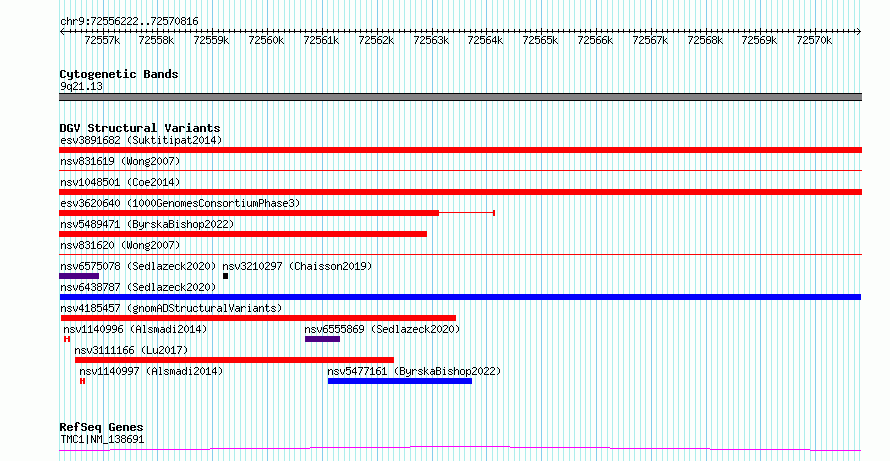Open nsv5489471 (ByrskaBishop2022) label
Screen dimensions: 890x461
[147, 224]
